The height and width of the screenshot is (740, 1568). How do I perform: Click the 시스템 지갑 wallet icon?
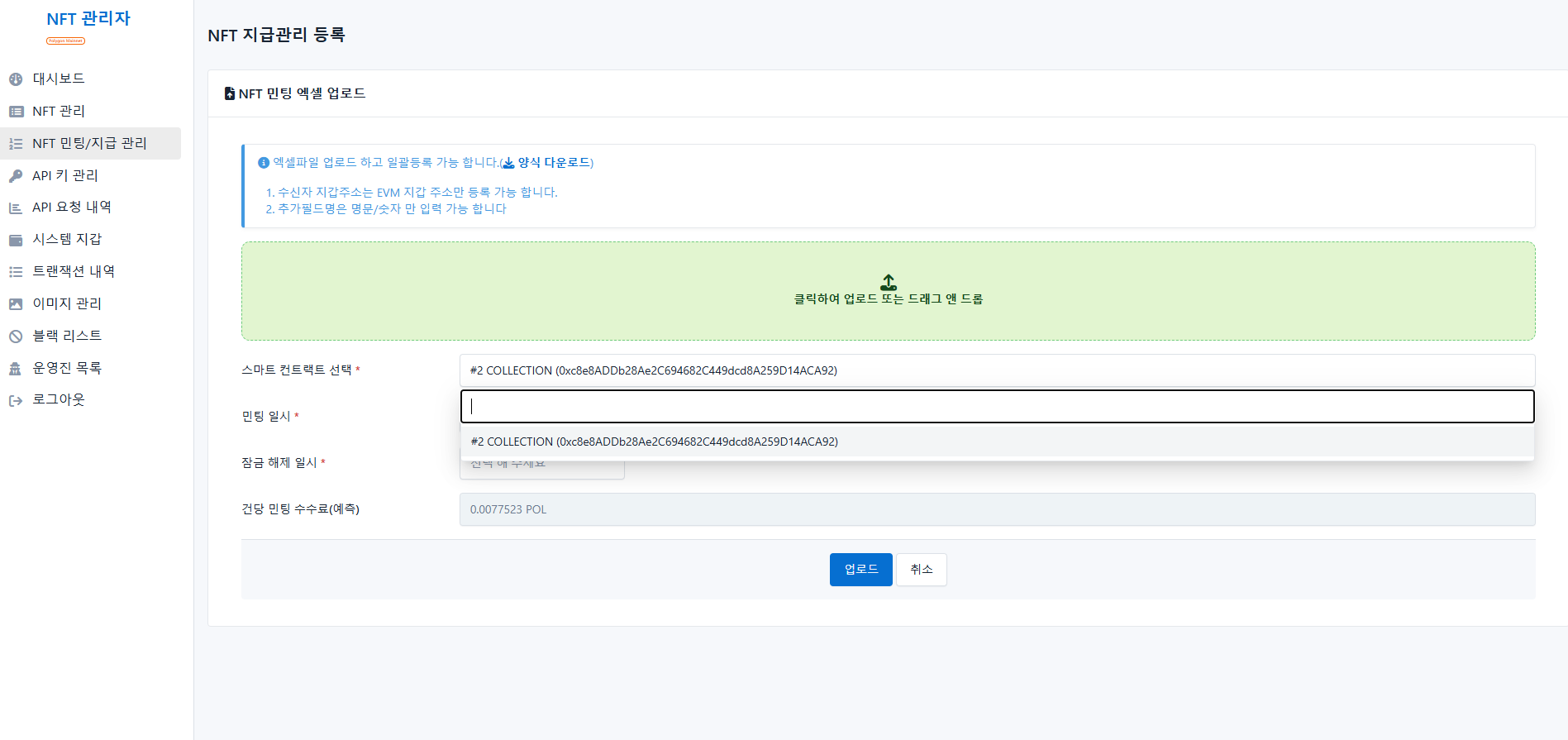tap(16, 241)
